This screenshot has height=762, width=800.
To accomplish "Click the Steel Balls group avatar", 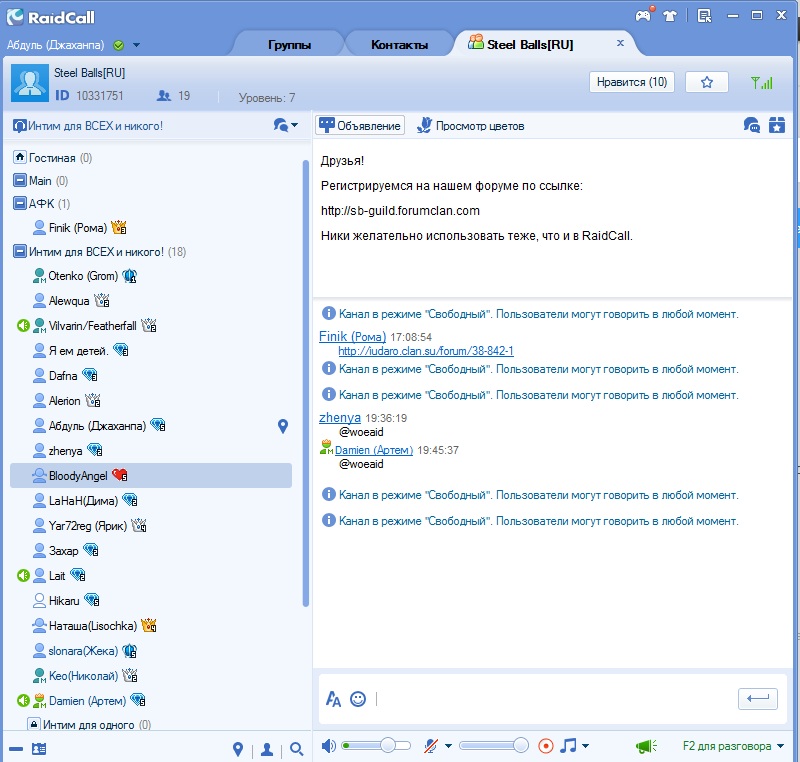I will (x=30, y=83).
